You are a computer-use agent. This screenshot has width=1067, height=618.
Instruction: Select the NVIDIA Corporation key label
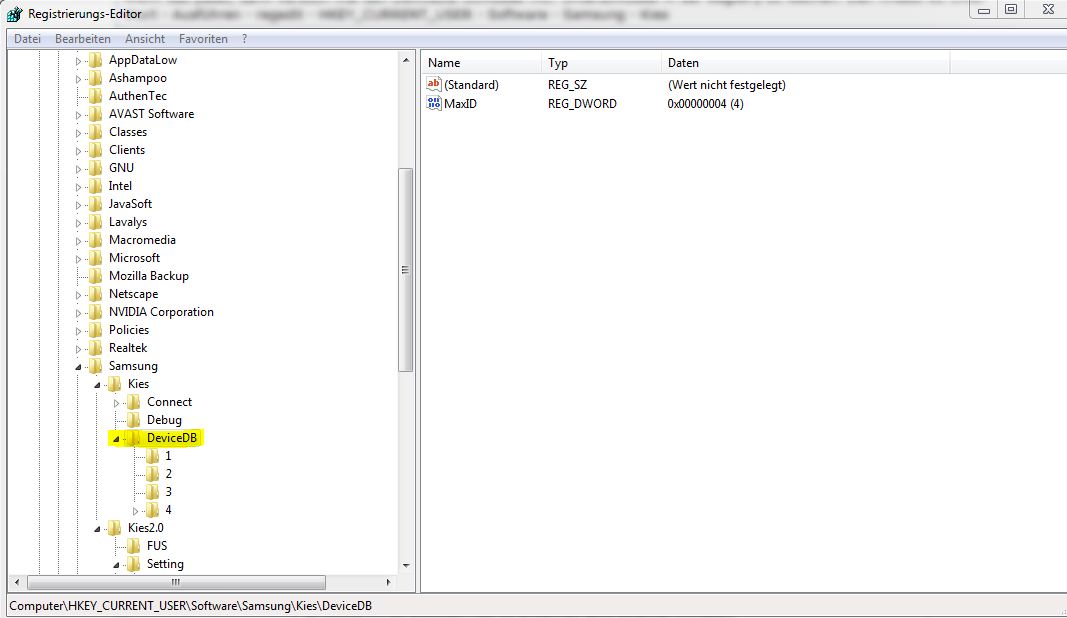(161, 312)
